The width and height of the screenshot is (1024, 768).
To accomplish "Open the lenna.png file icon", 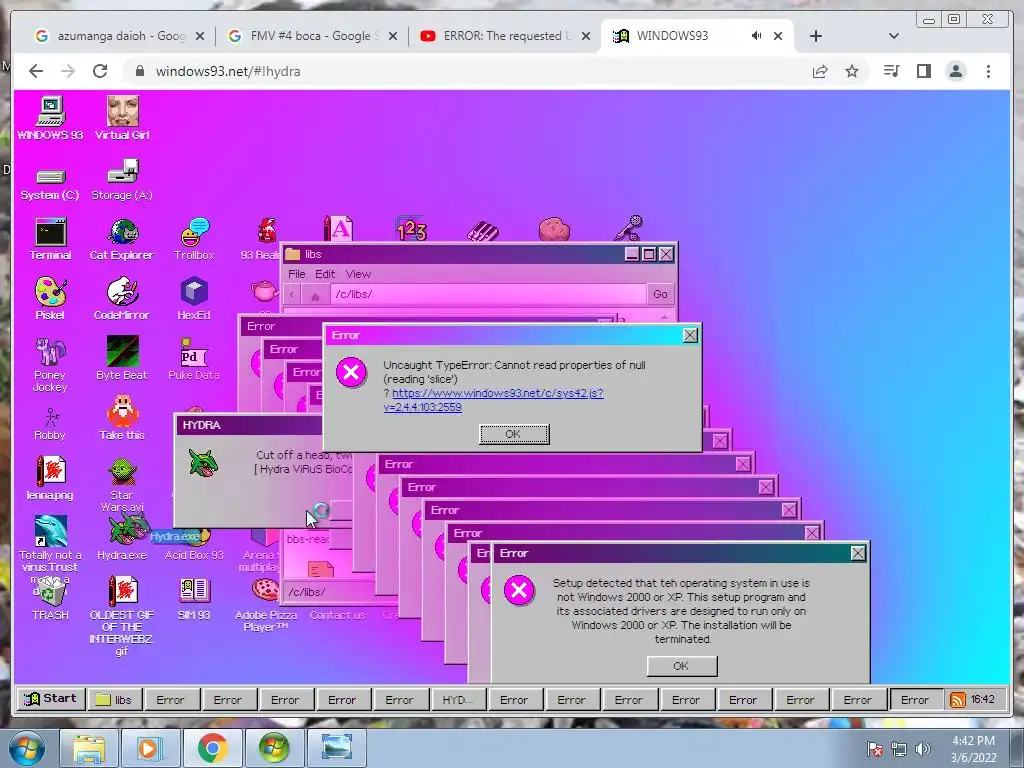I will pyautogui.click(x=50, y=478).
